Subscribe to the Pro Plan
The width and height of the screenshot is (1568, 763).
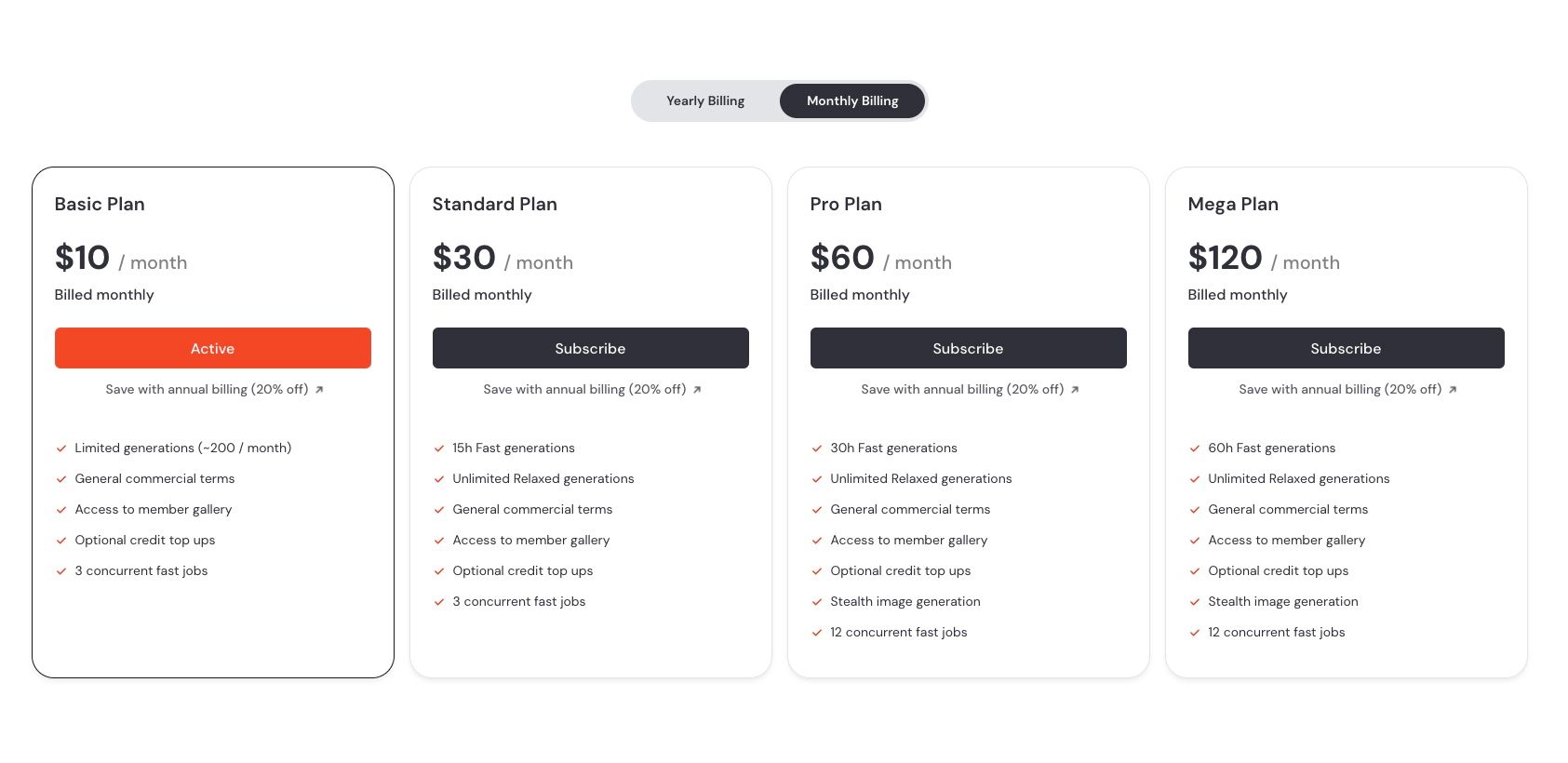(x=968, y=348)
